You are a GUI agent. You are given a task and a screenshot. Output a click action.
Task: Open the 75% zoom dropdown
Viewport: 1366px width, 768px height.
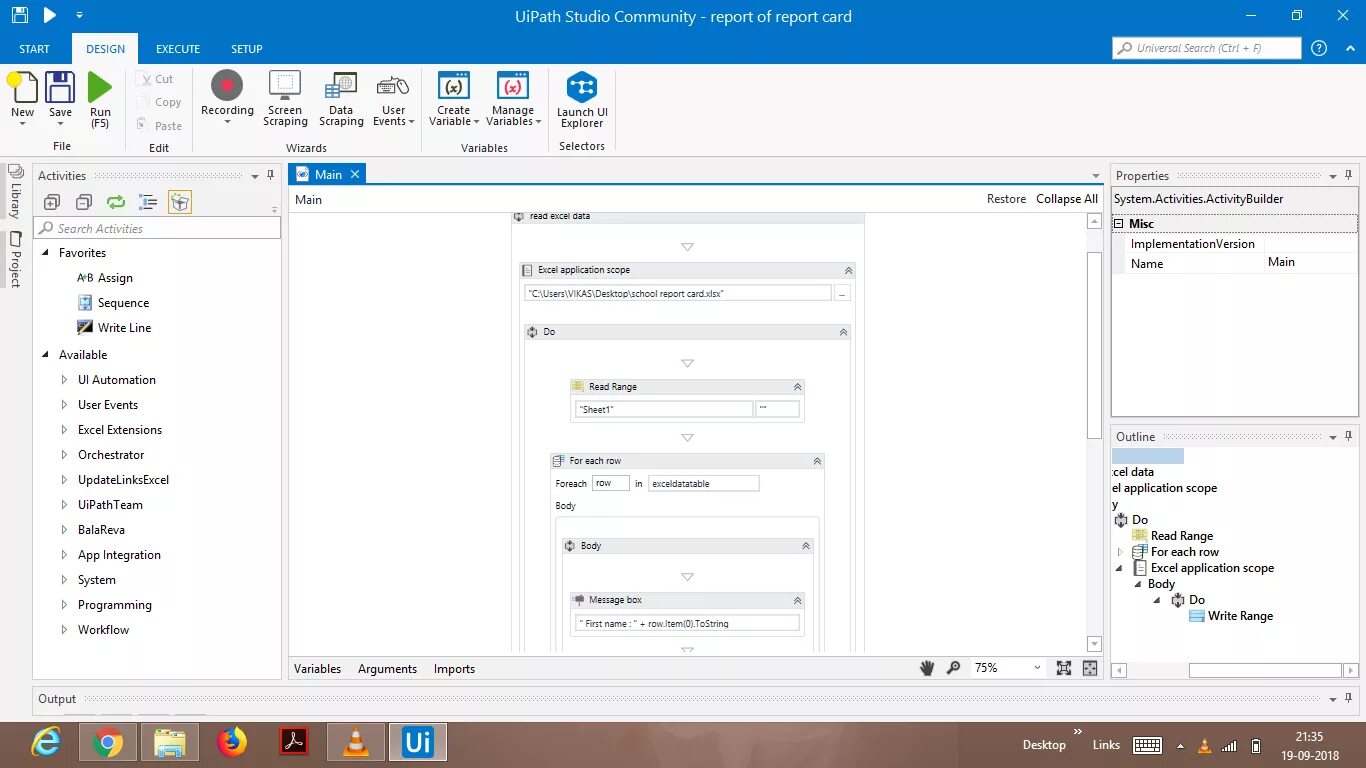click(x=1037, y=668)
